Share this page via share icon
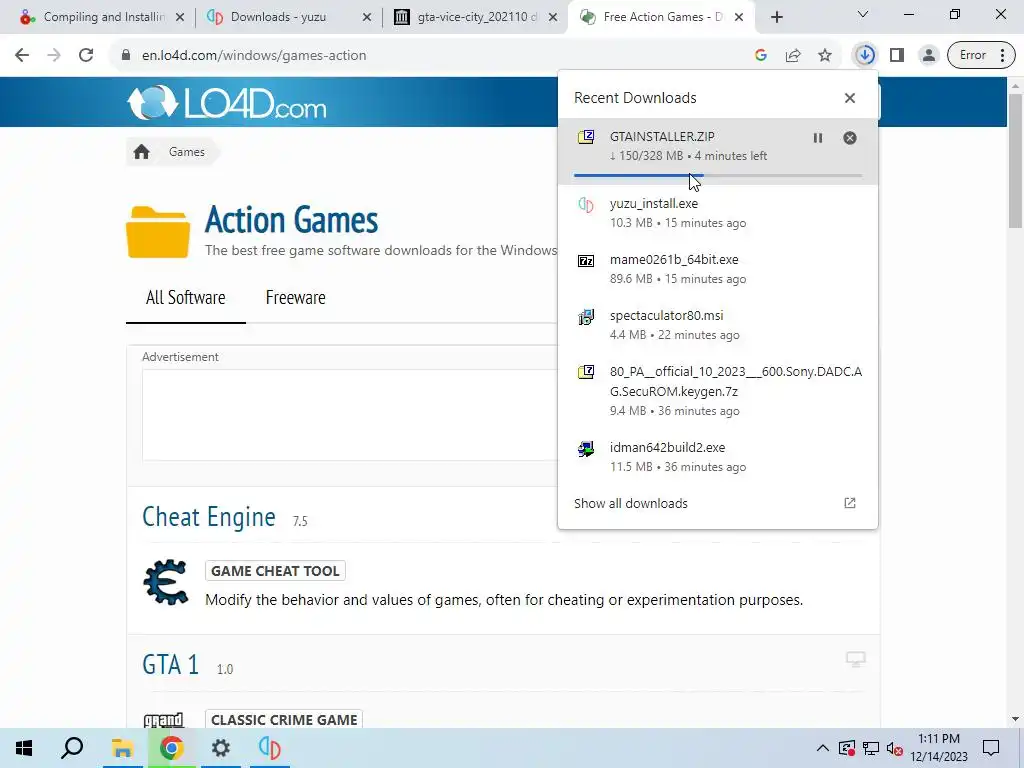The width and height of the screenshot is (1024, 768). click(793, 56)
